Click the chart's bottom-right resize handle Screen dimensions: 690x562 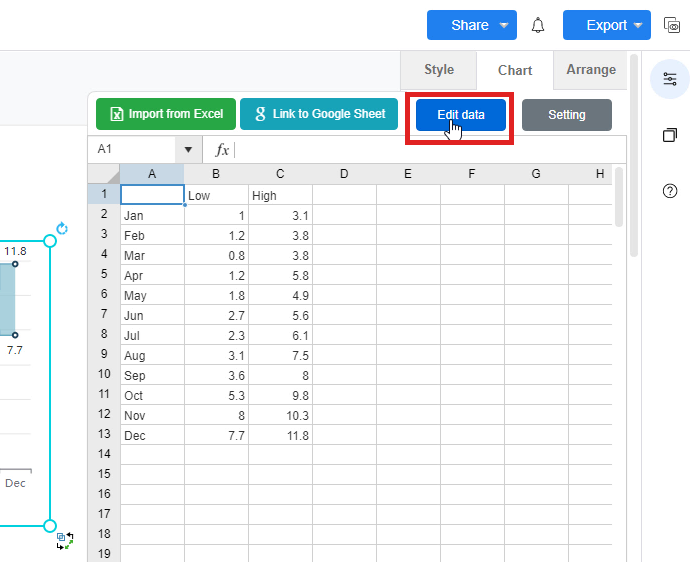point(50,525)
